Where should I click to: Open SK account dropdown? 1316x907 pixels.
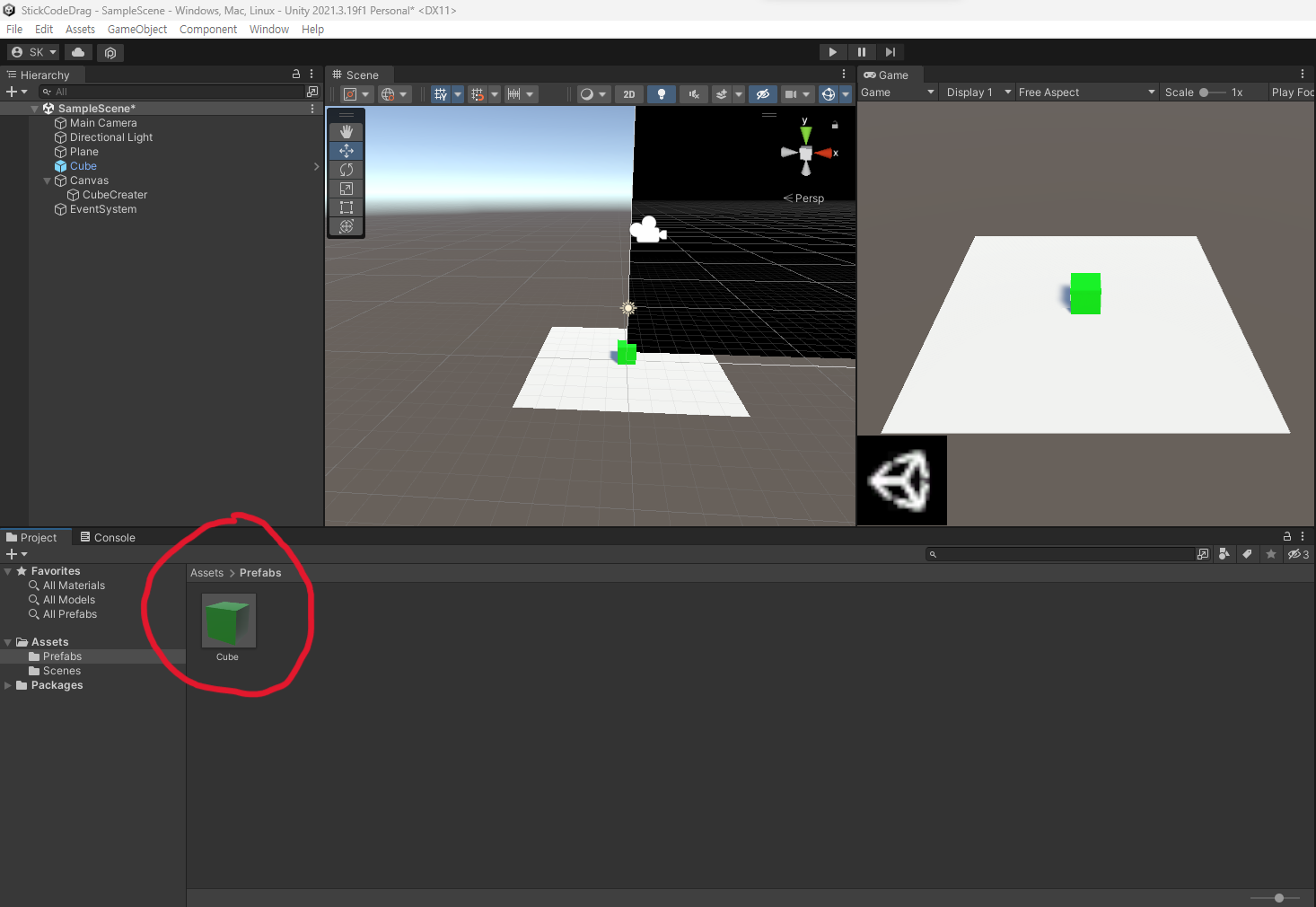pyautogui.click(x=33, y=52)
